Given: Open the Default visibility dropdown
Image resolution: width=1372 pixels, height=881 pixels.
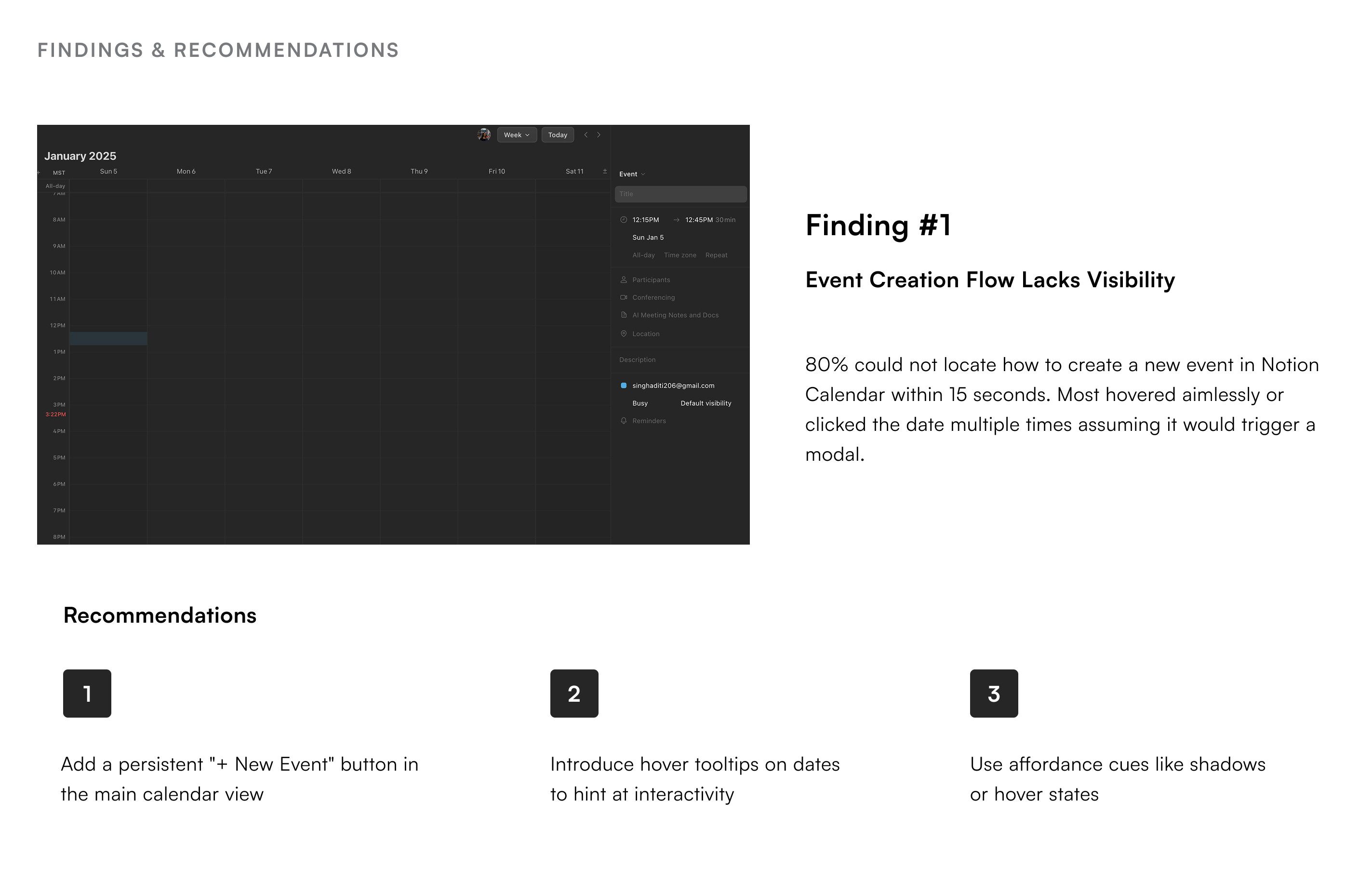Looking at the screenshot, I should 706,403.
